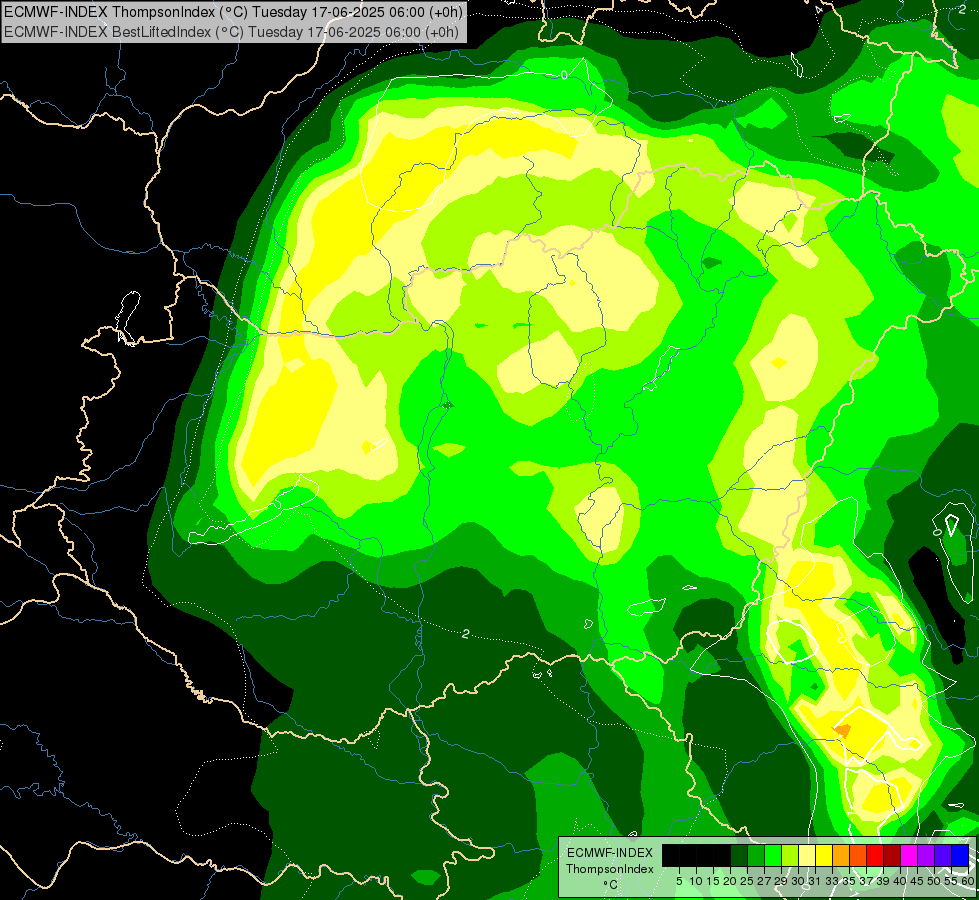Click the legend tick label 45
Image resolution: width=979 pixels, height=900 pixels.
[x=917, y=881]
